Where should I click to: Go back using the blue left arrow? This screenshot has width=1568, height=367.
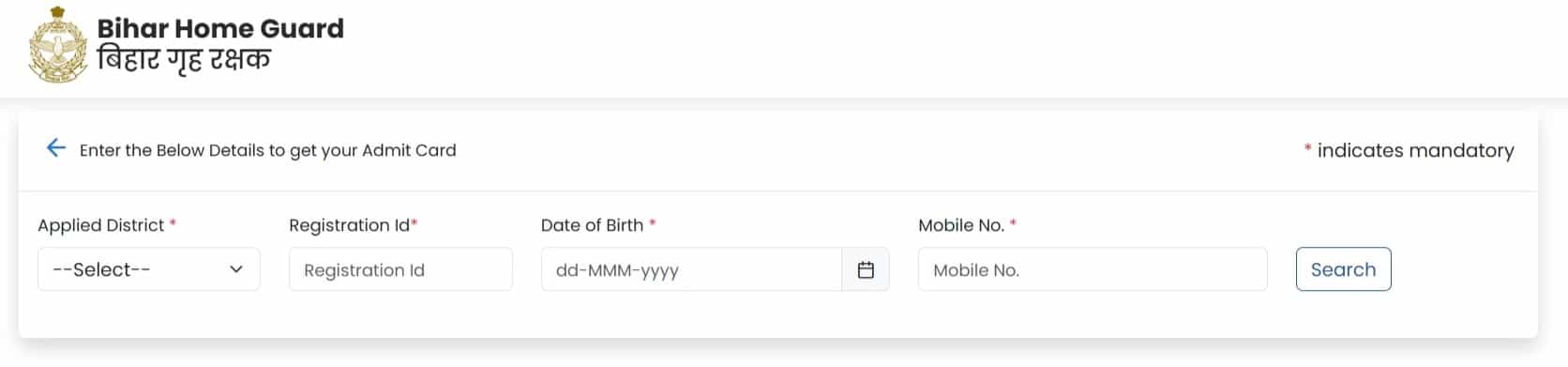click(56, 148)
